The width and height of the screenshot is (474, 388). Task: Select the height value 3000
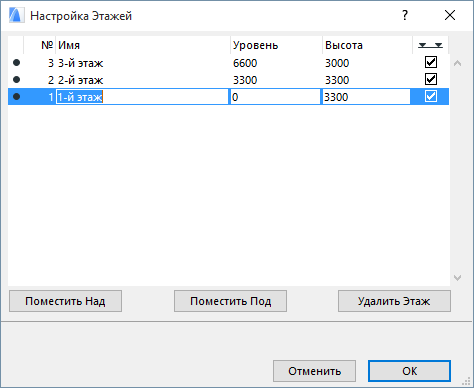337,63
